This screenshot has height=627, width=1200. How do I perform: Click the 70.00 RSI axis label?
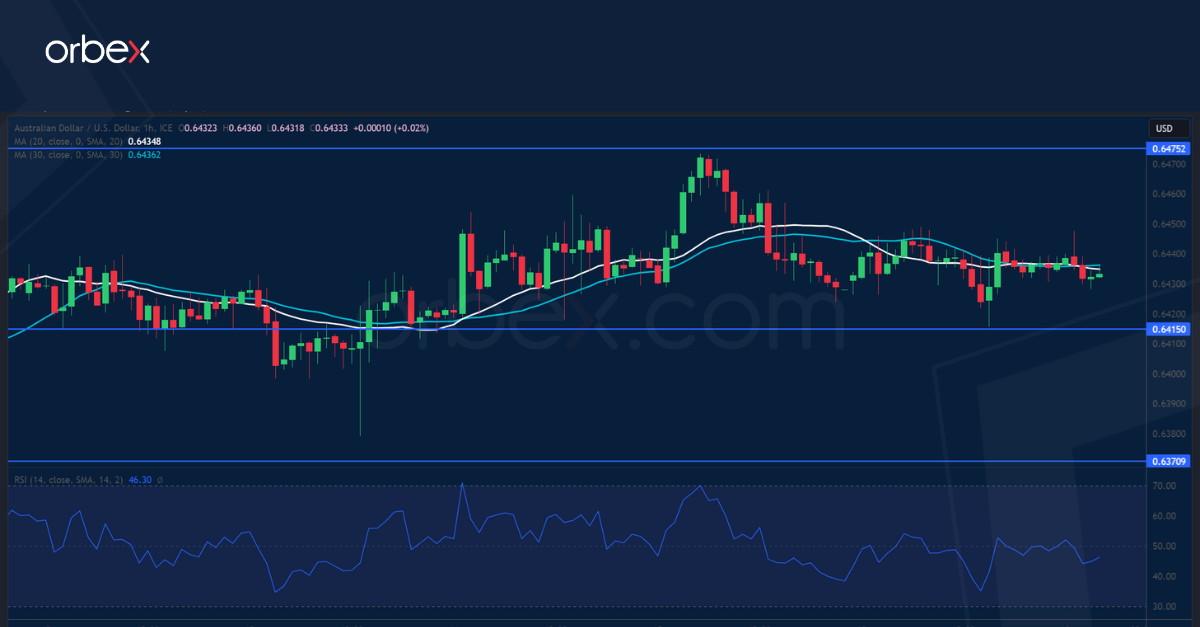point(1163,486)
